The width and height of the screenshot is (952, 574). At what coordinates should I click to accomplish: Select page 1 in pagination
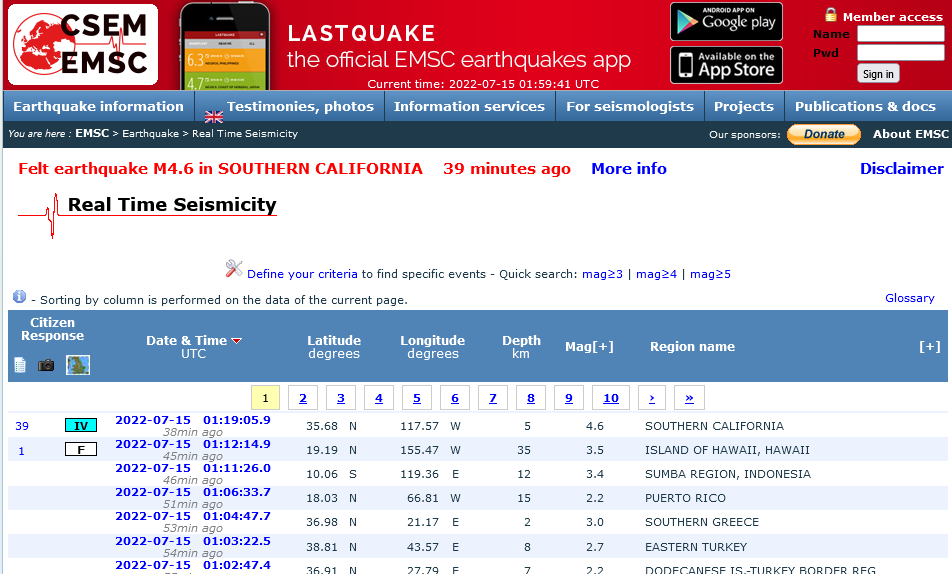click(x=265, y=398)
